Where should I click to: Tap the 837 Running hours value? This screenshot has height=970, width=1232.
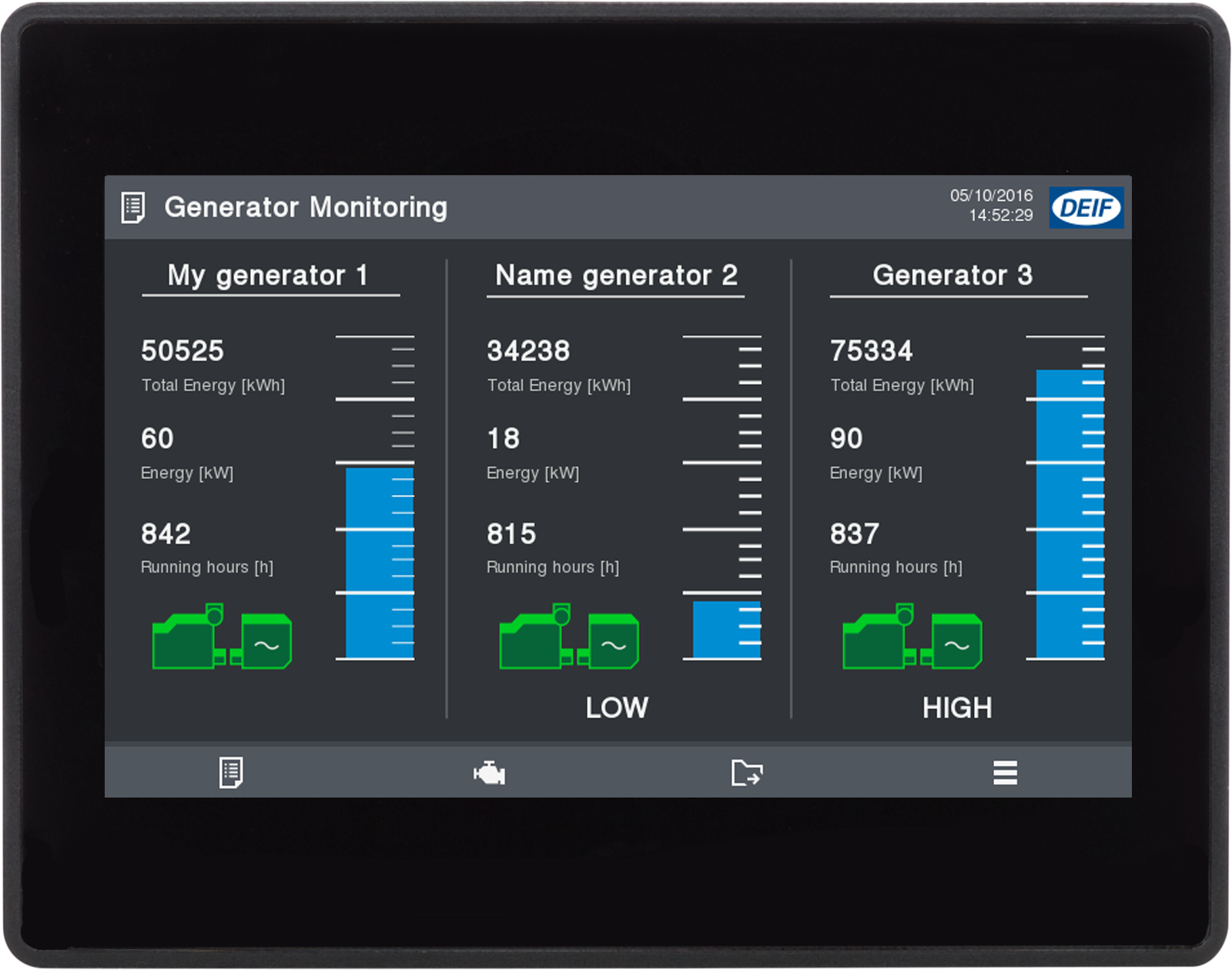(855, 533)
